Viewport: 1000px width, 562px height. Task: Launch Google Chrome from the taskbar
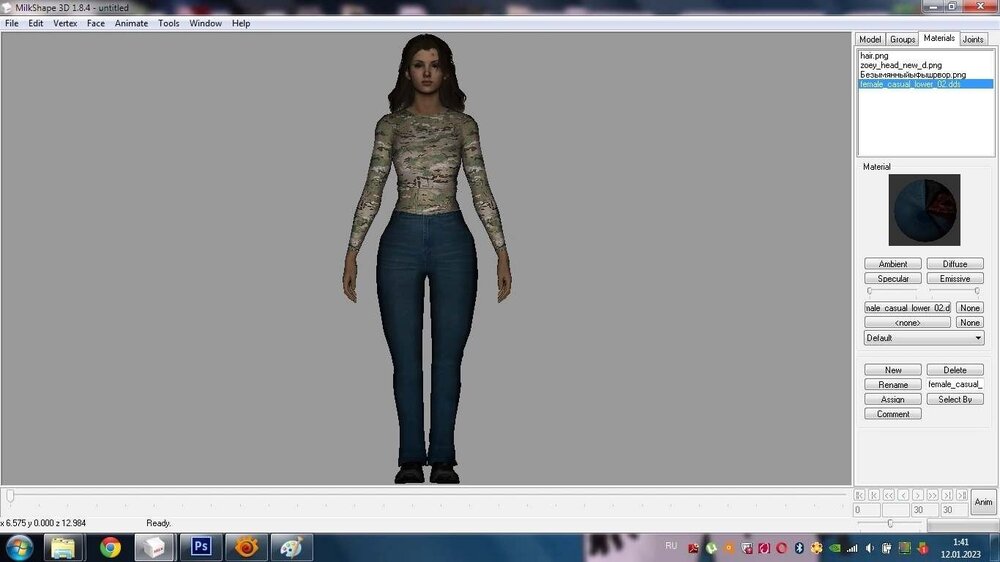click(x=110, y=547)
